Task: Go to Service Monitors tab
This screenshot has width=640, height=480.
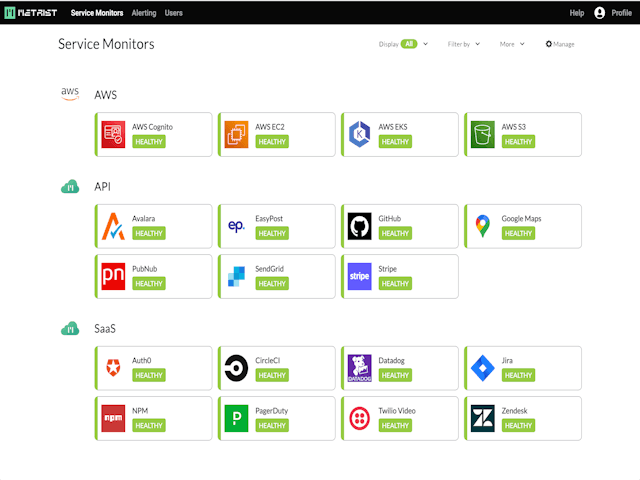Action: [97, 13]
